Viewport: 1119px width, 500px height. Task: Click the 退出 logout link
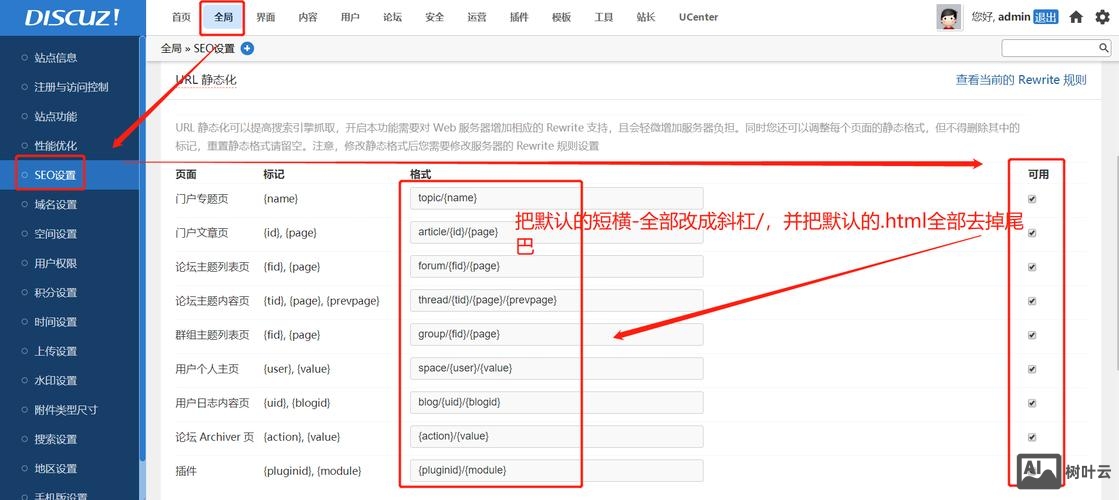coord(1045,17)
